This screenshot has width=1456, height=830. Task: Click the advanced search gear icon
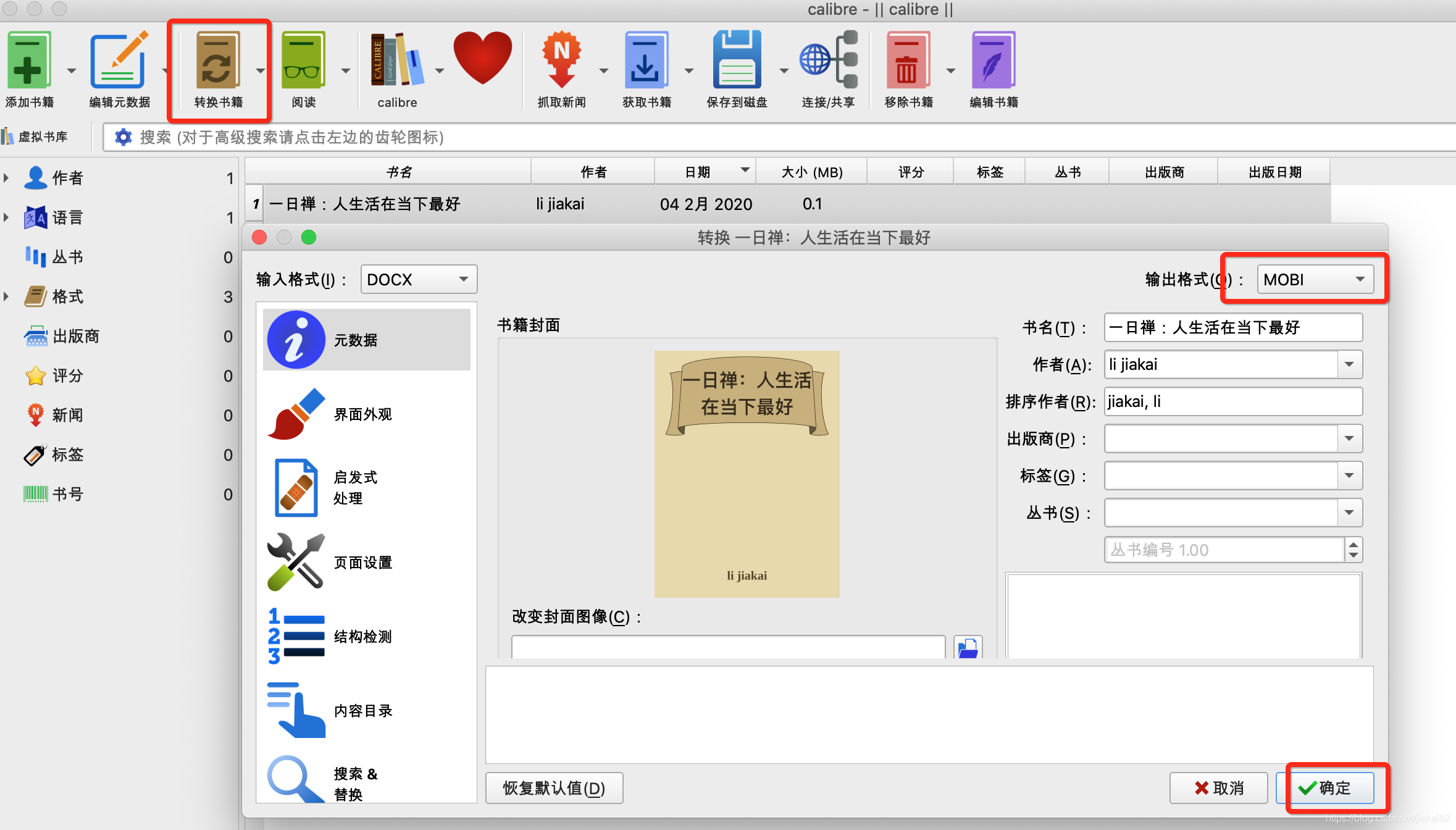tap(123, 136)
